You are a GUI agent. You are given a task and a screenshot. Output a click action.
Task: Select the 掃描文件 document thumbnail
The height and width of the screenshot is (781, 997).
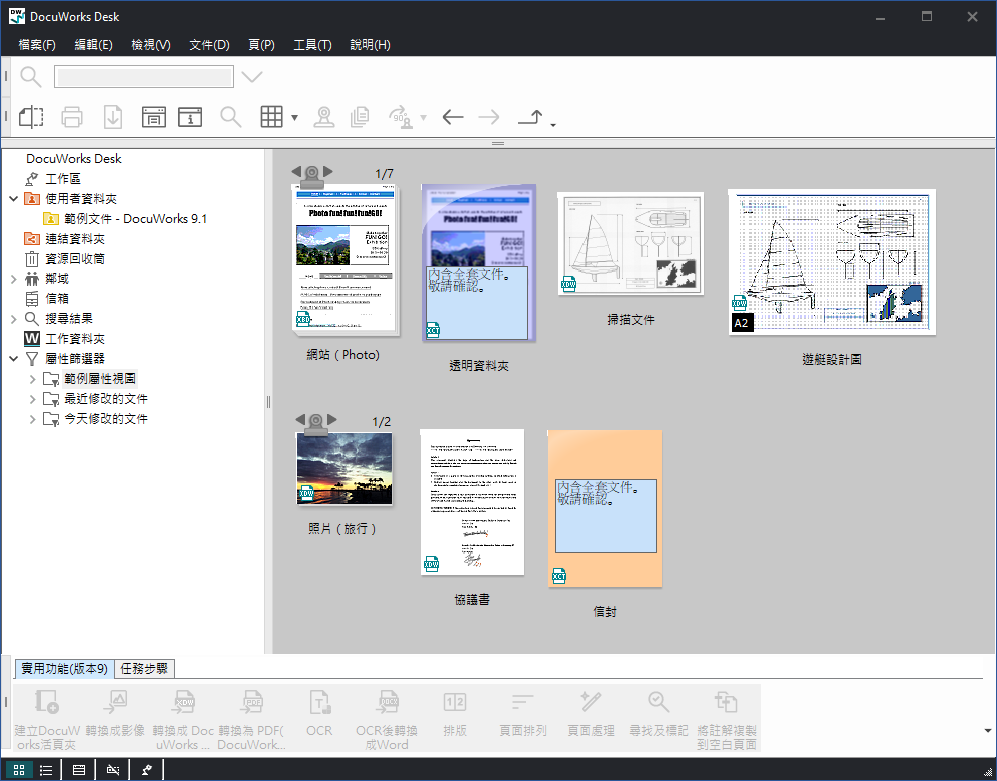(x=630, y=243)
